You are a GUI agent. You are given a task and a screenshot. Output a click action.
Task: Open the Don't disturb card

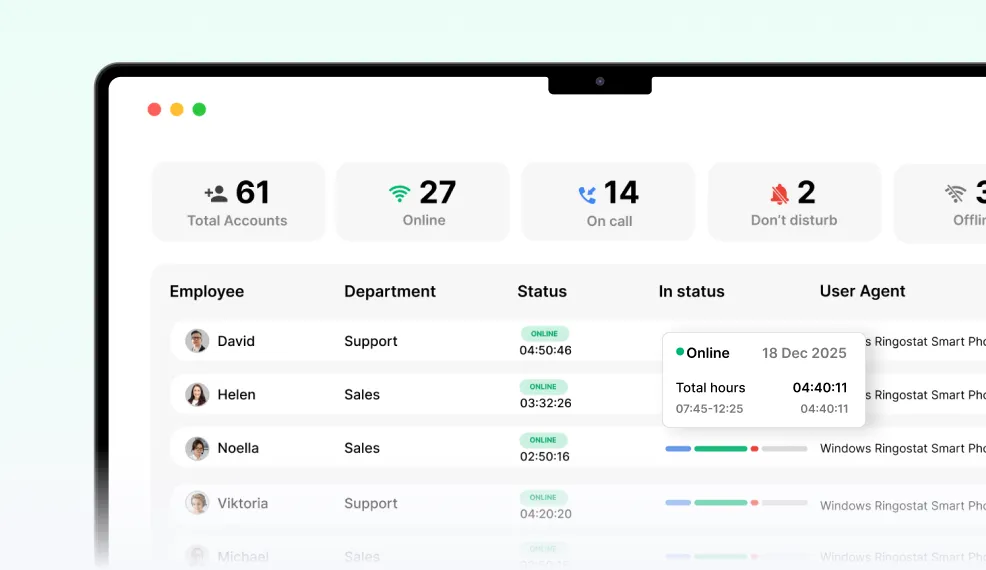tap(794, 202)
